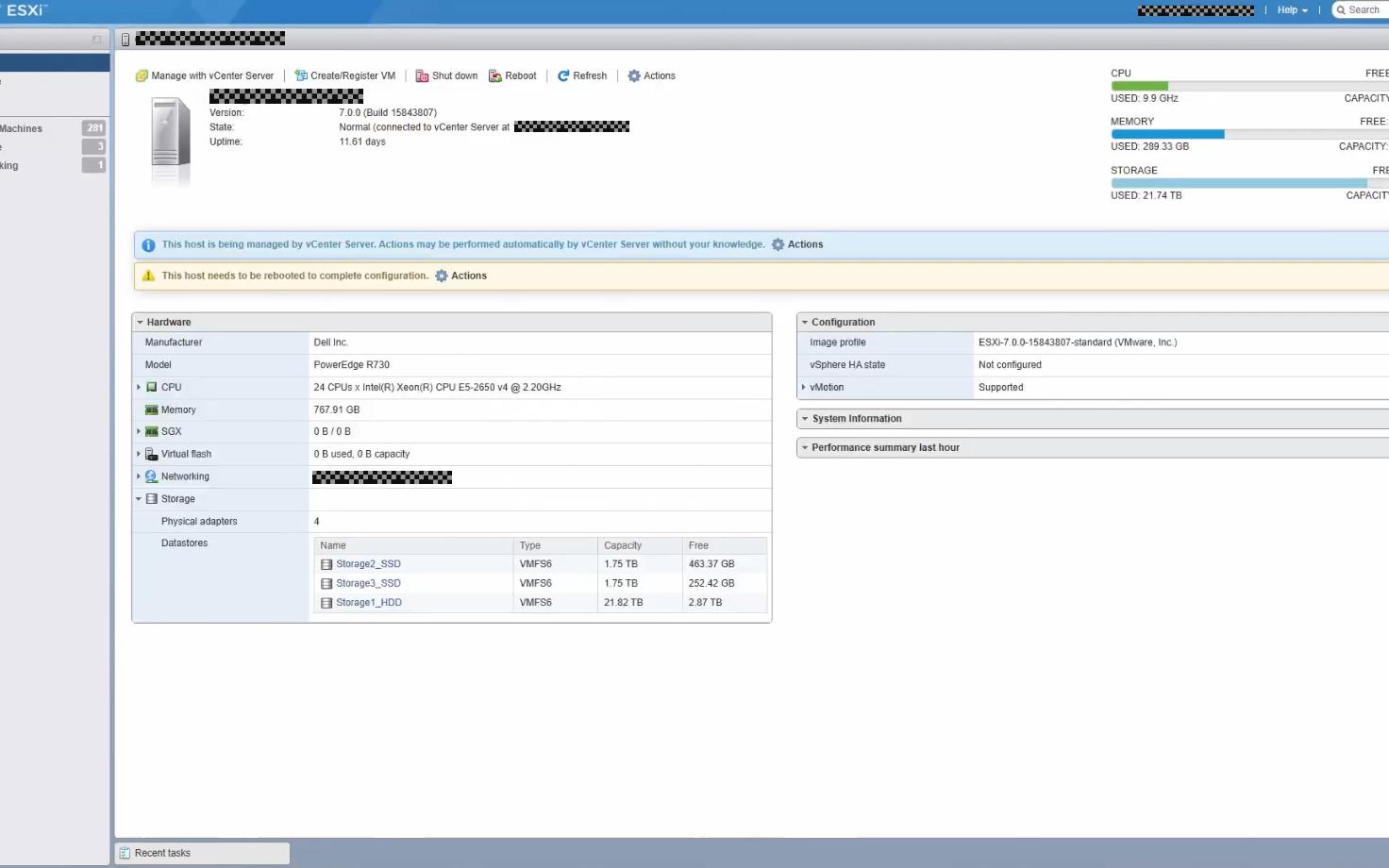Click the SGX icon
Screen dimensions: 1389x868
point(151,431)
